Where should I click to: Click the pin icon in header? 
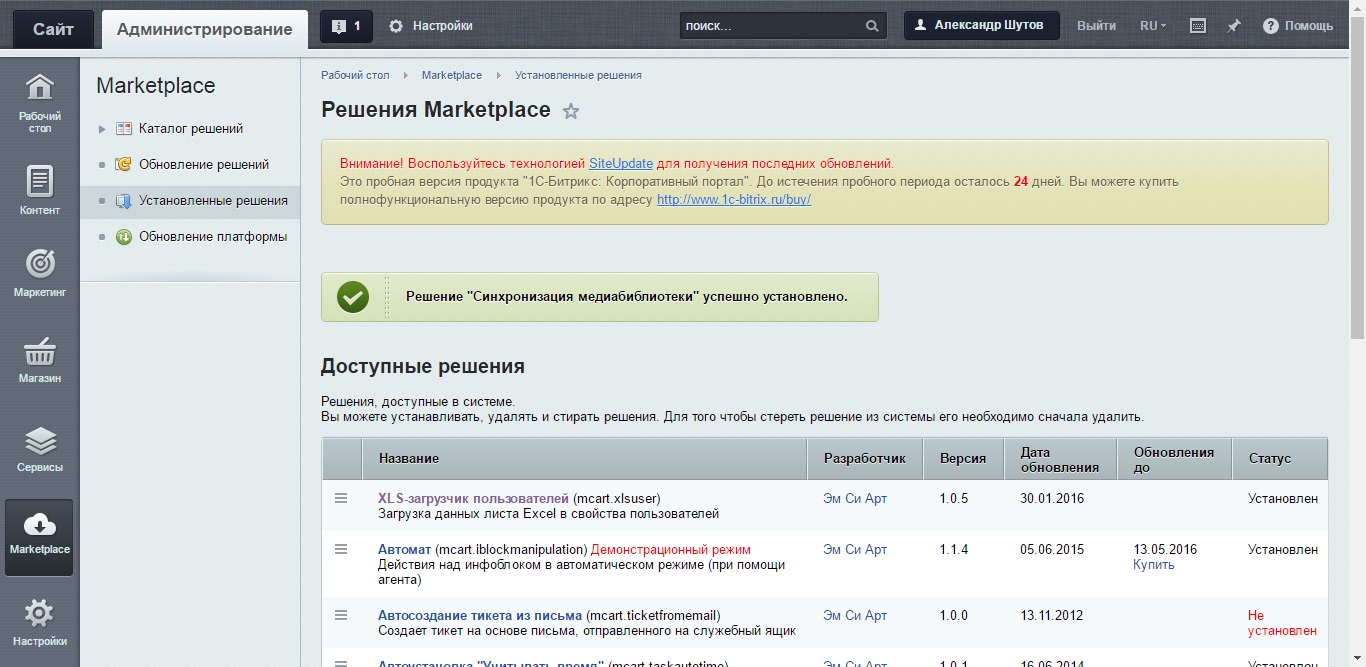coord(1233,26)
